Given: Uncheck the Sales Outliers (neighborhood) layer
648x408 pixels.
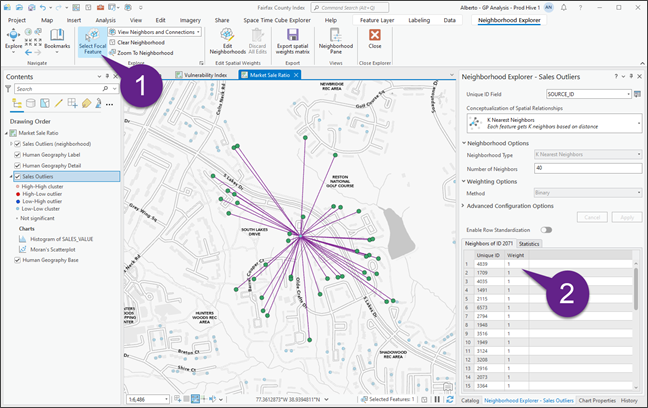Looking at the screenshot, I should 17,143.
